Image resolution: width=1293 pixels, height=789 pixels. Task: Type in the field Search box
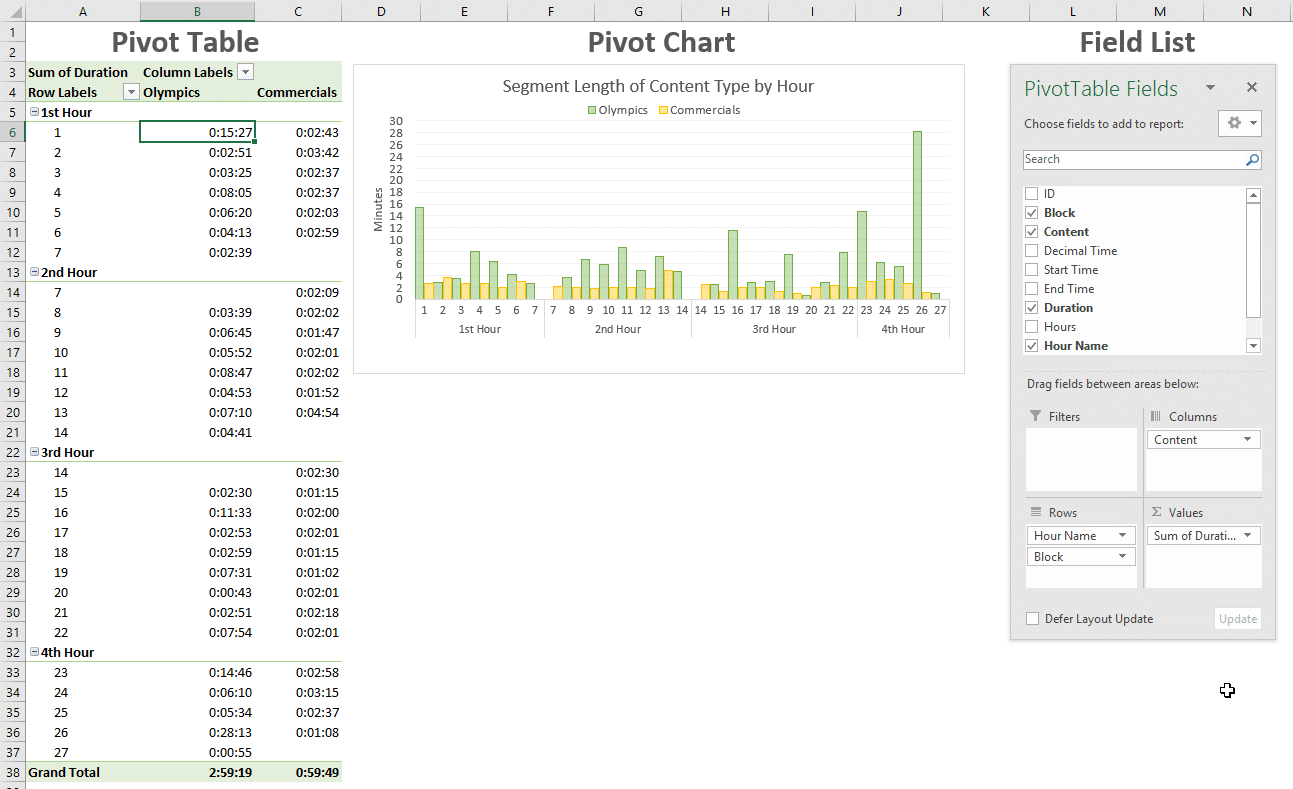pyautogui.click(x=1130, y=160)
